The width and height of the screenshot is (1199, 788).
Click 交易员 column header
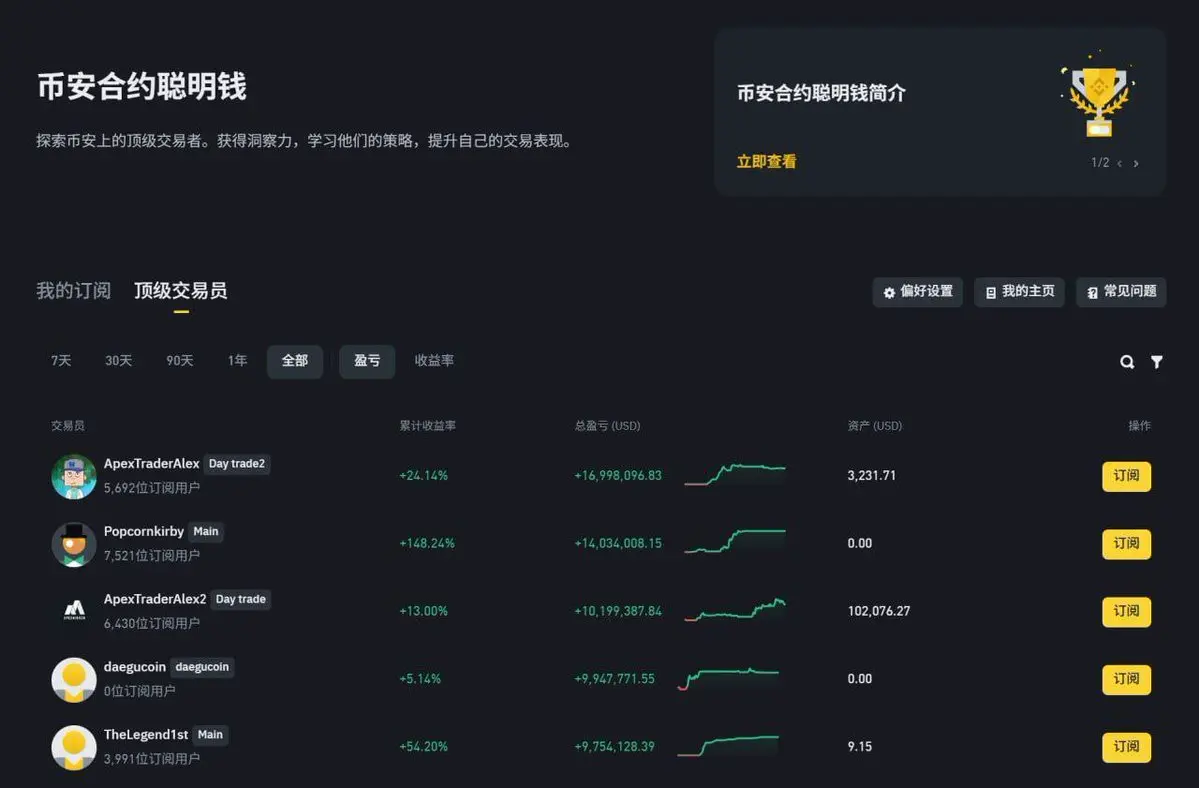tap(68, 426)
